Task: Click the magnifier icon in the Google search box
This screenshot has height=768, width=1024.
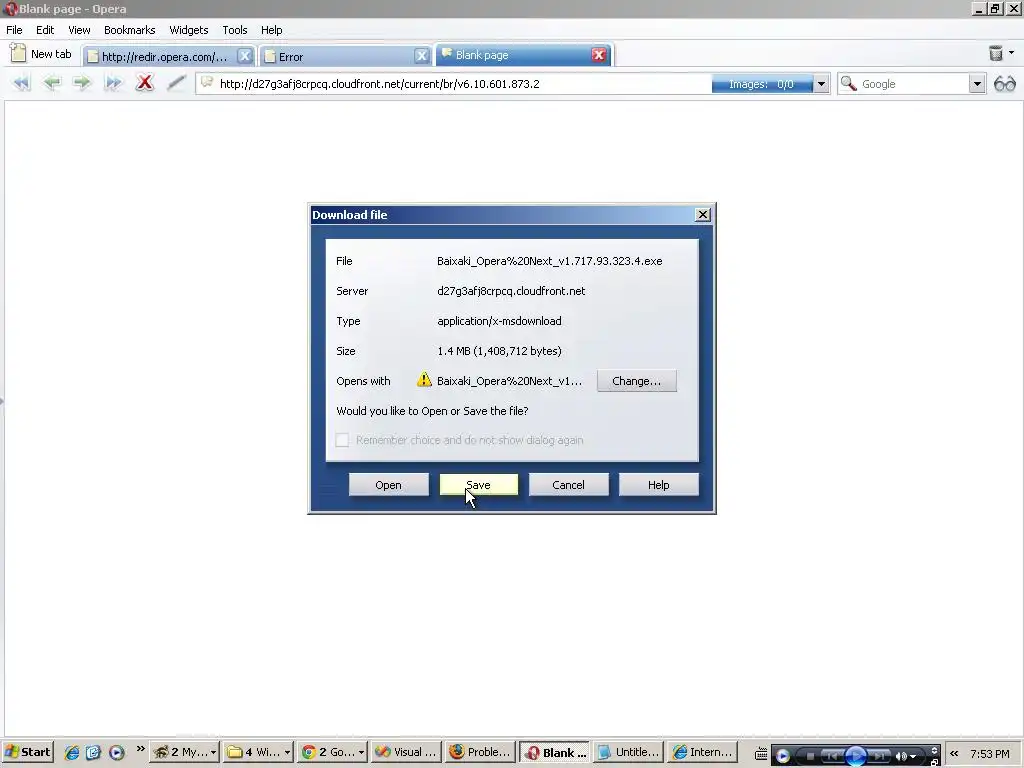Action: pos(848,84)
